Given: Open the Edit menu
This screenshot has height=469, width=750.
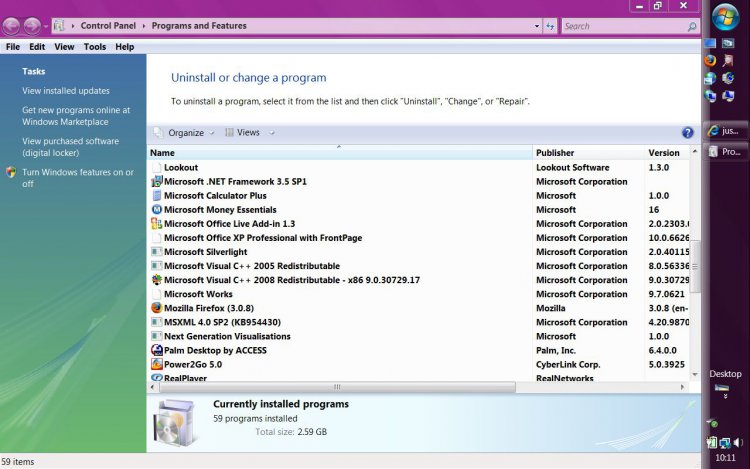Looking at the screenshot, I should (x=37, y=47).
